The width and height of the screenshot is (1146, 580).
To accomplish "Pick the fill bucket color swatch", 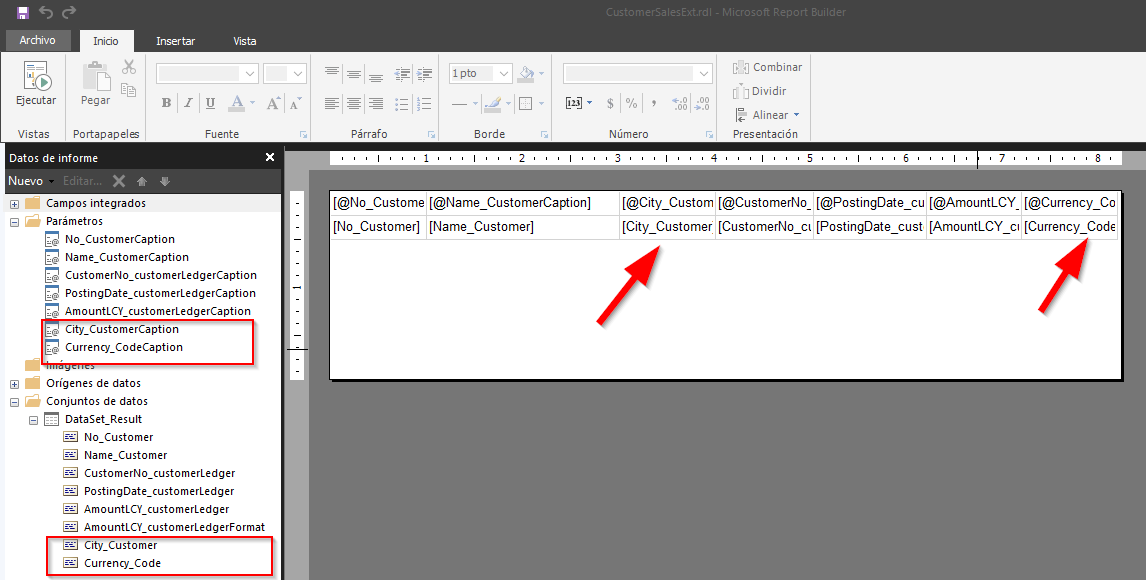I will 526,73.
